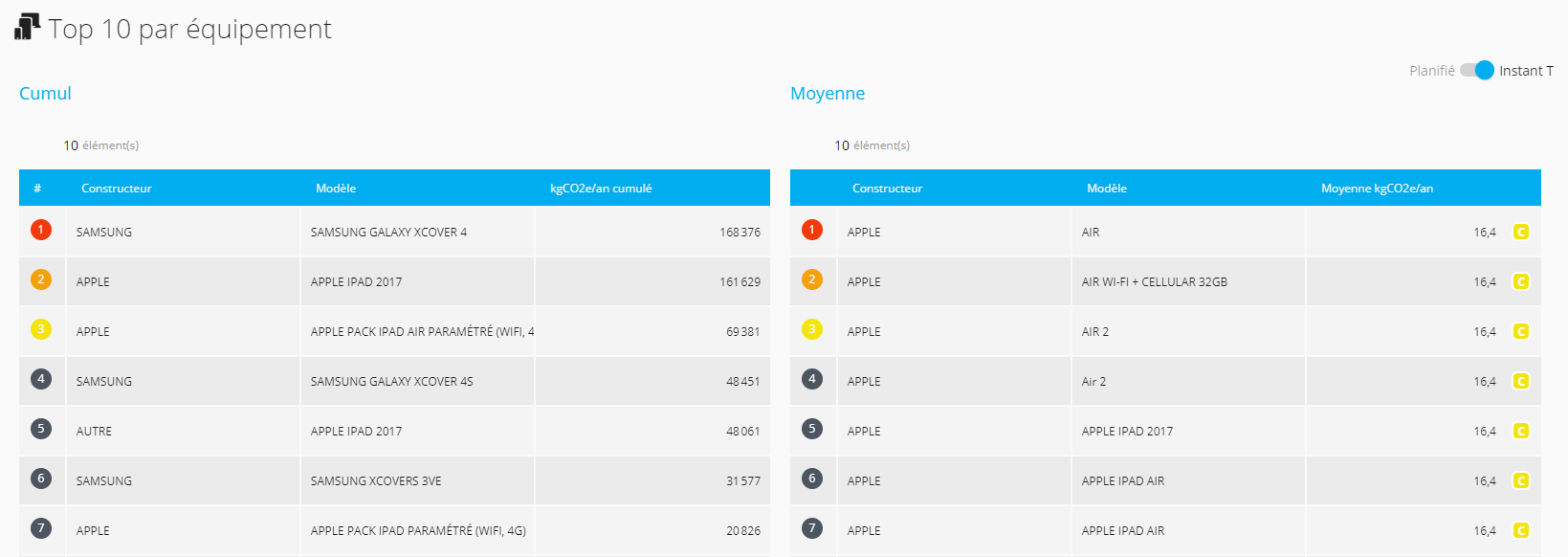This screenshot has height=557, width=1568.
Task: Click value 69 381
Action: [742, 332]
